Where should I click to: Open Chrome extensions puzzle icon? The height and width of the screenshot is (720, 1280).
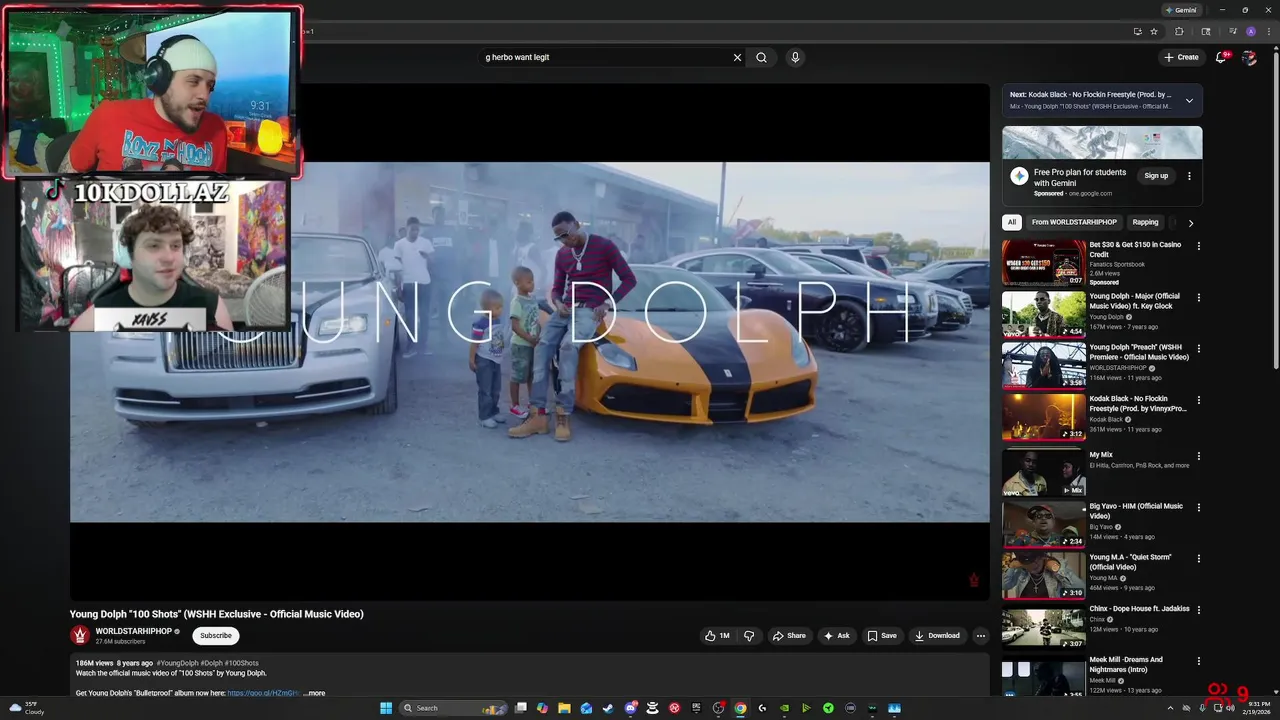click(x=1179, y=31)
